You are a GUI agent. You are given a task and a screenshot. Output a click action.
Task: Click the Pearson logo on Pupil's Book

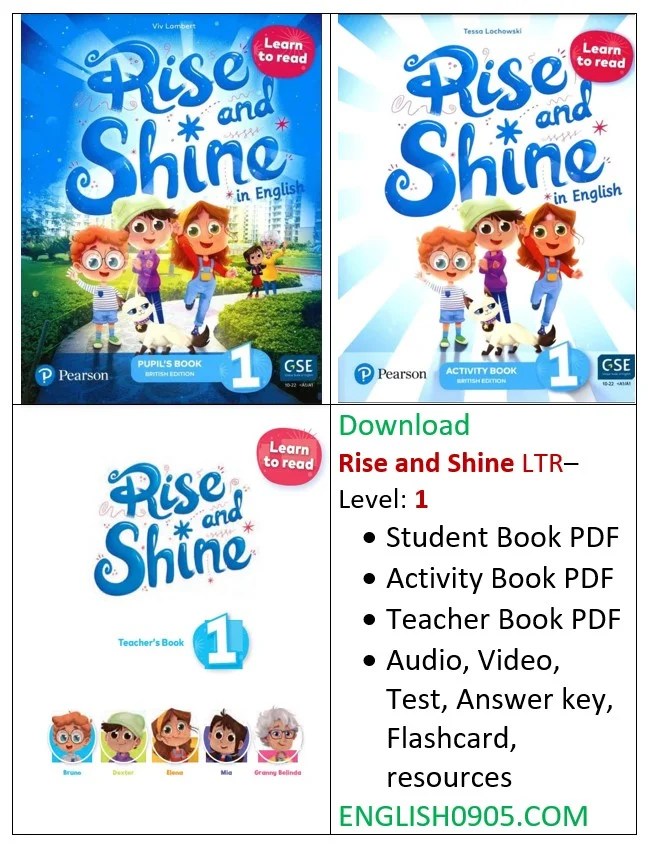tap(72, 375)
